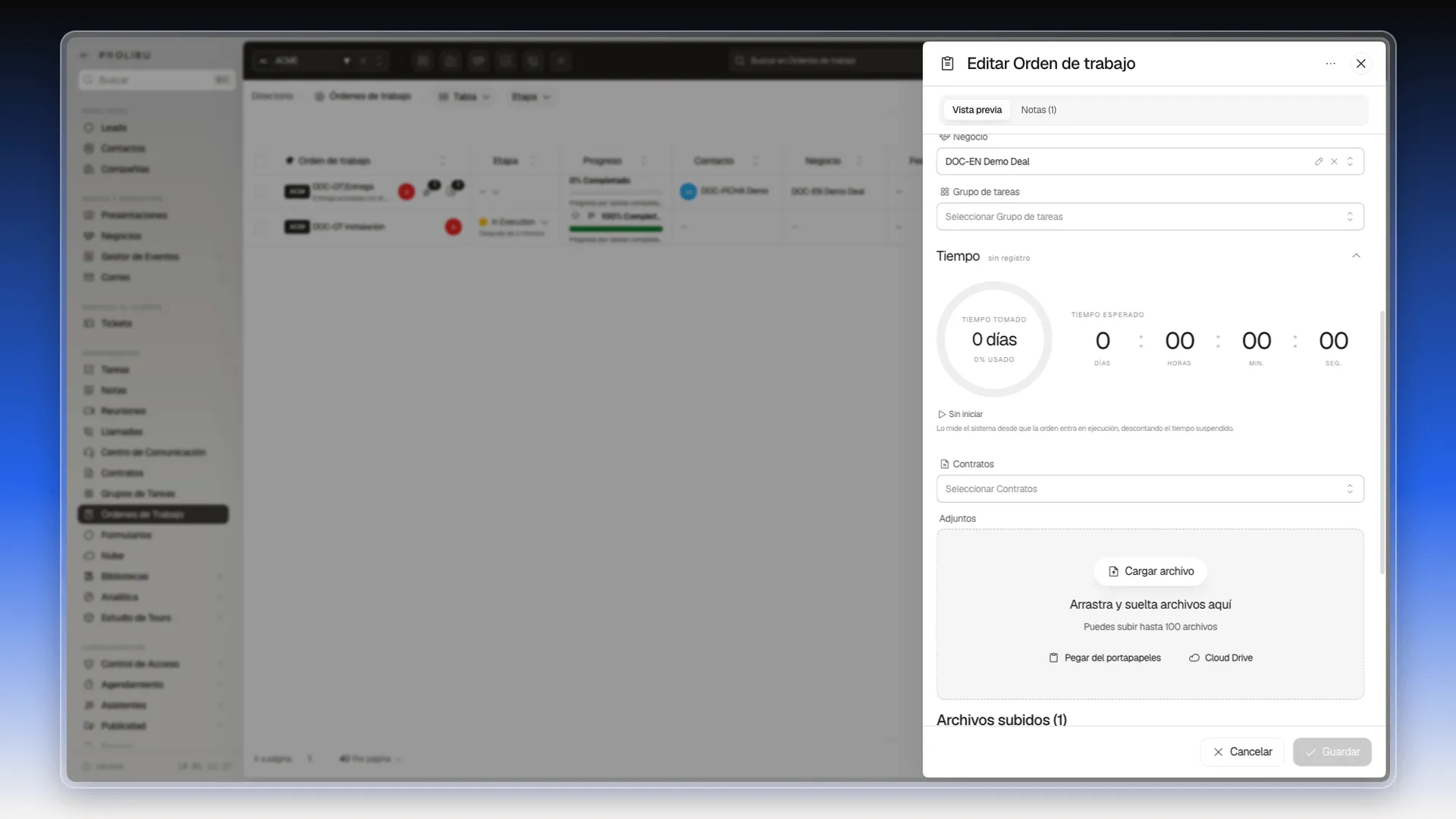Click the expected SEG. value
The width and height of the screenshot is (1456, 819).
pos(1333,341)
